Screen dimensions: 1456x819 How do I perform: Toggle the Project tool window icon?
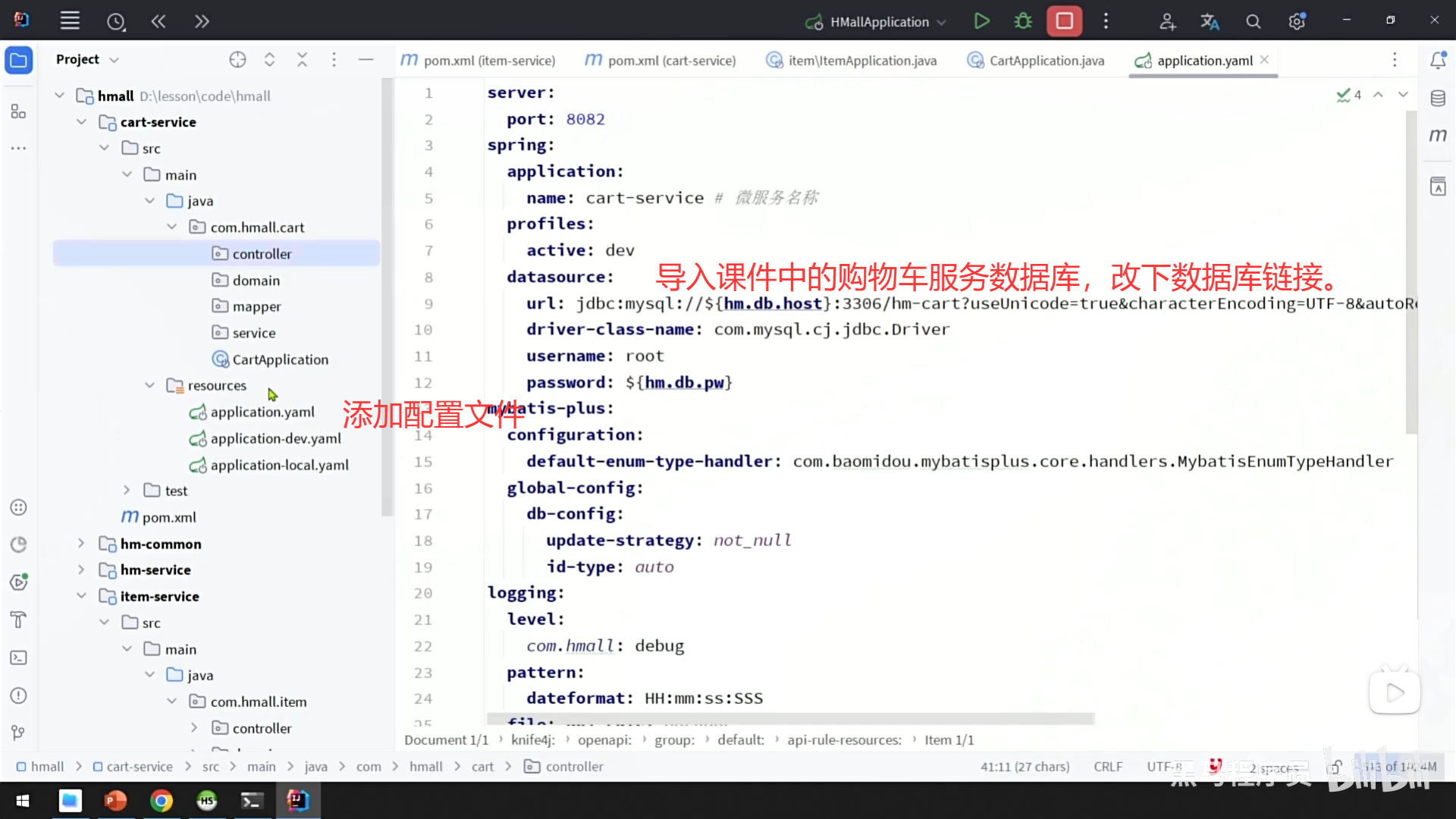19,60
